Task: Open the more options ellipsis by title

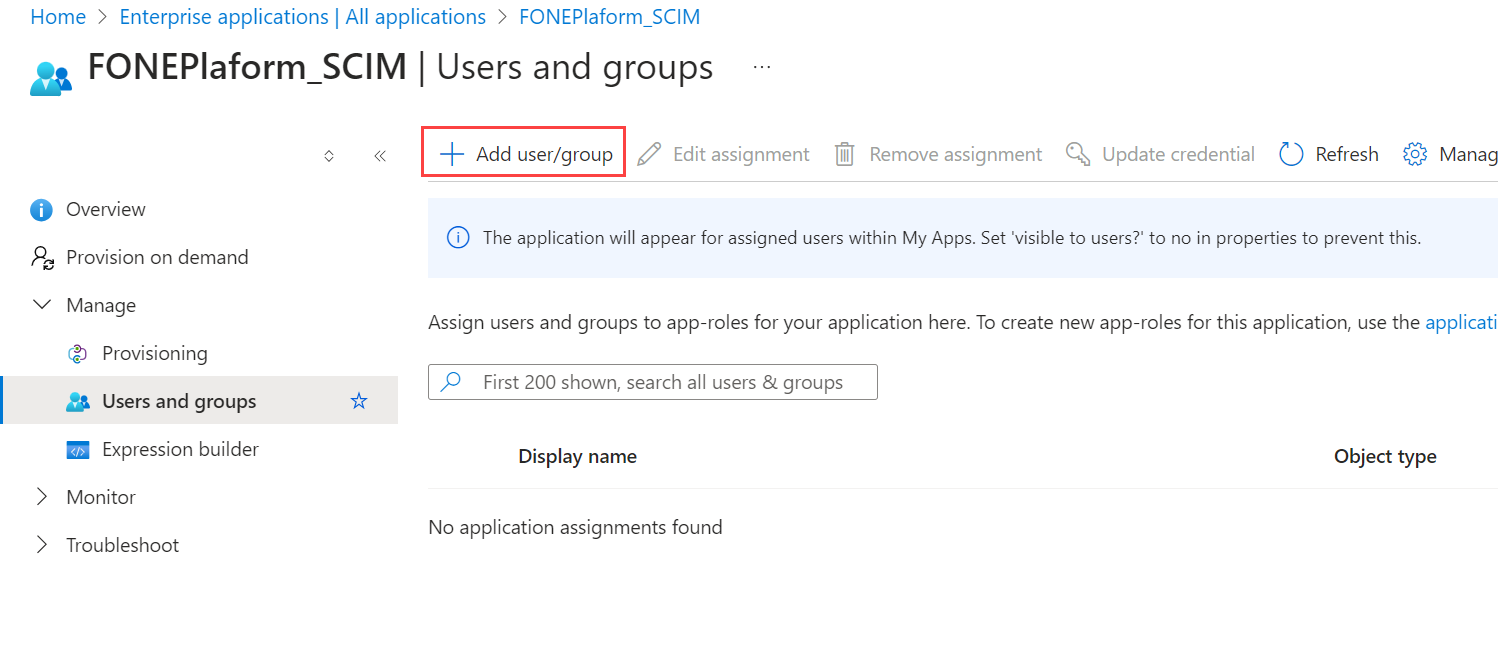Action: pyautogui.click(x=762, y=67)
